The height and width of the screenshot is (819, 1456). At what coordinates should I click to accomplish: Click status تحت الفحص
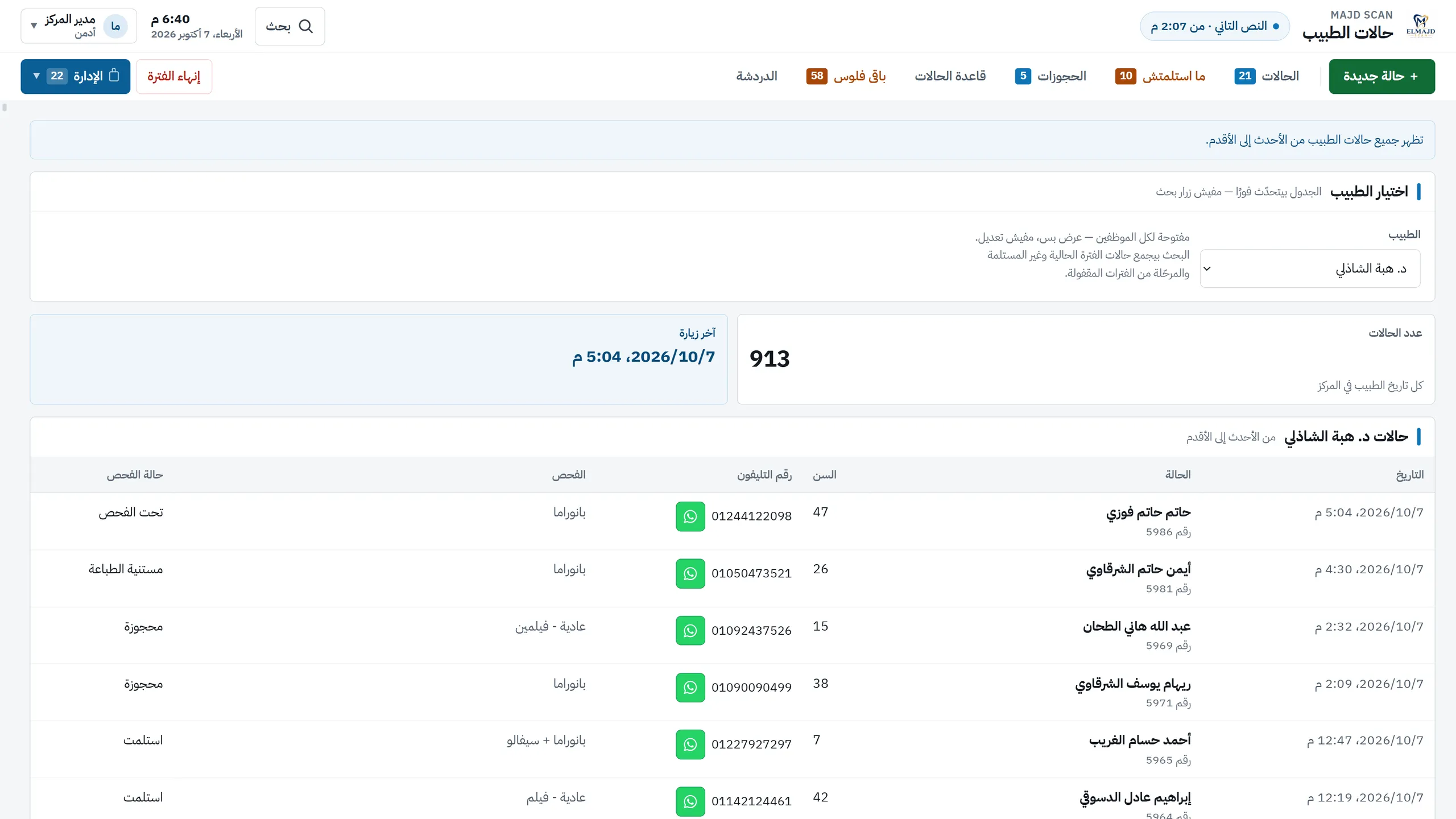click(x=131, y=512)
